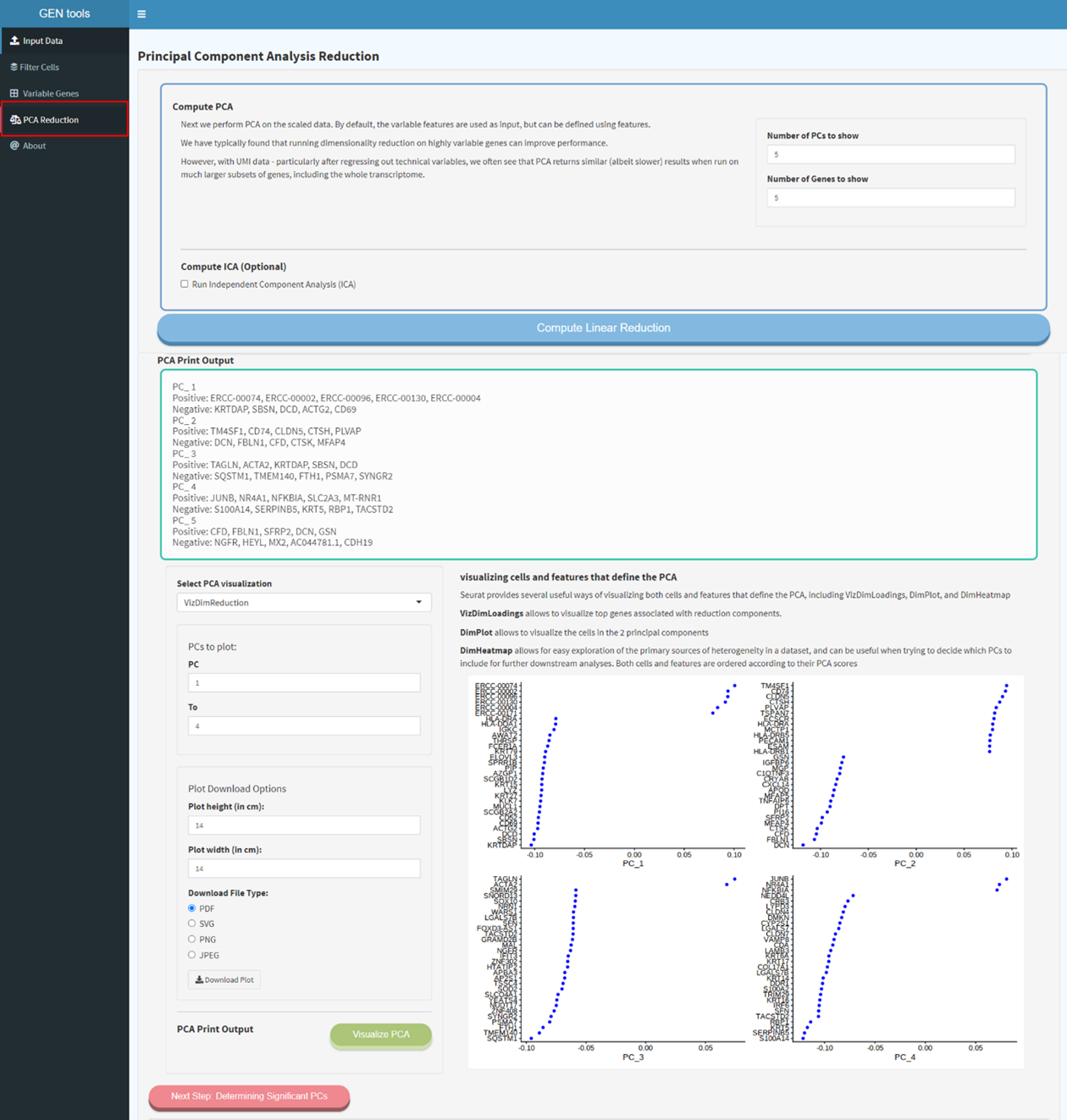
Task: Select the scale icon for PCA Reduction
Action: pos(14,119)
